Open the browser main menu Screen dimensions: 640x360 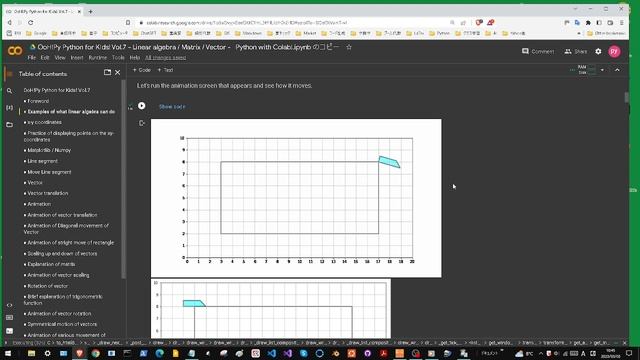tap(621, 23)
